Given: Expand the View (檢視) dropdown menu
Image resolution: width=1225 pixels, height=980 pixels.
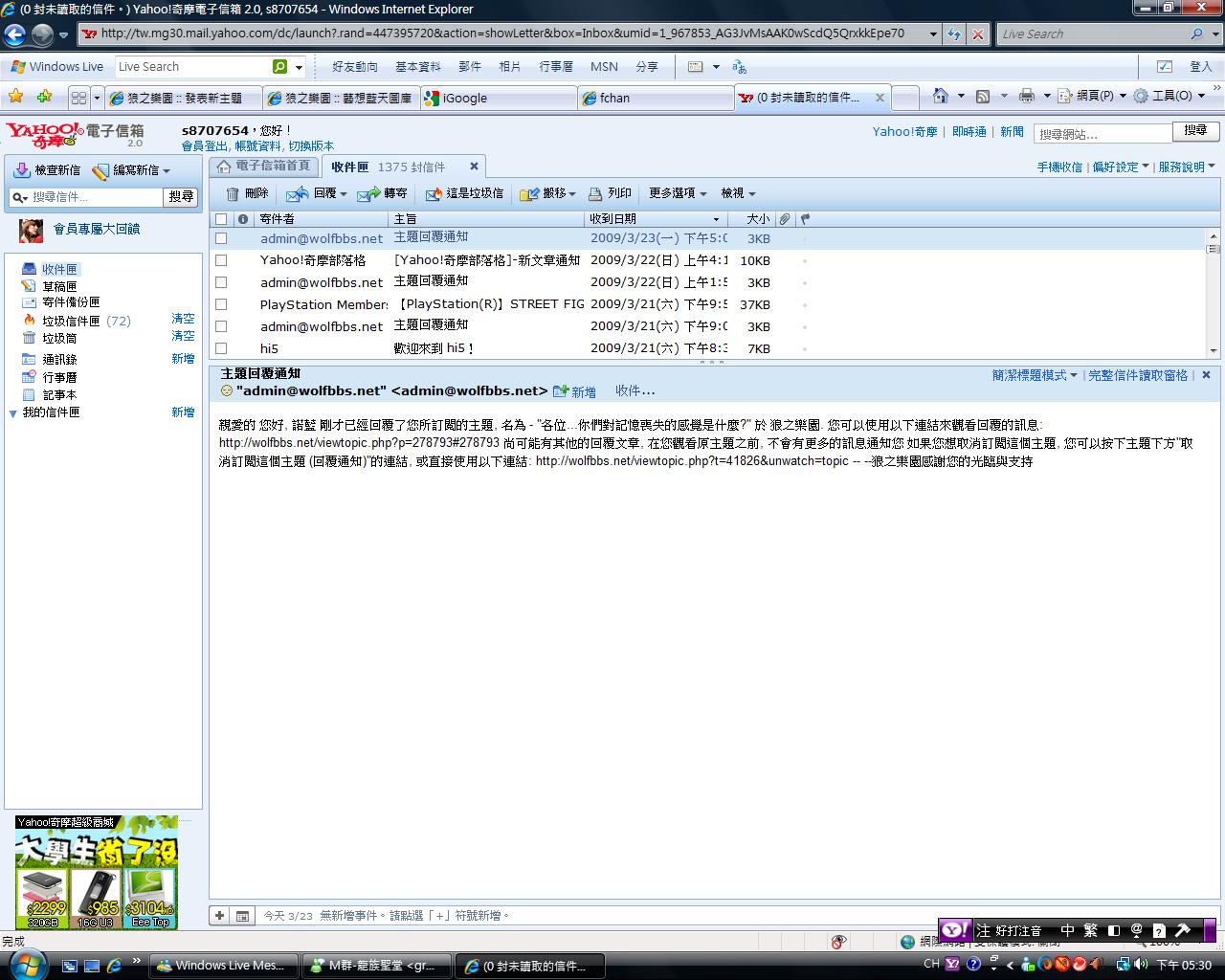Looking at the screenshot, I should [738, 193].
